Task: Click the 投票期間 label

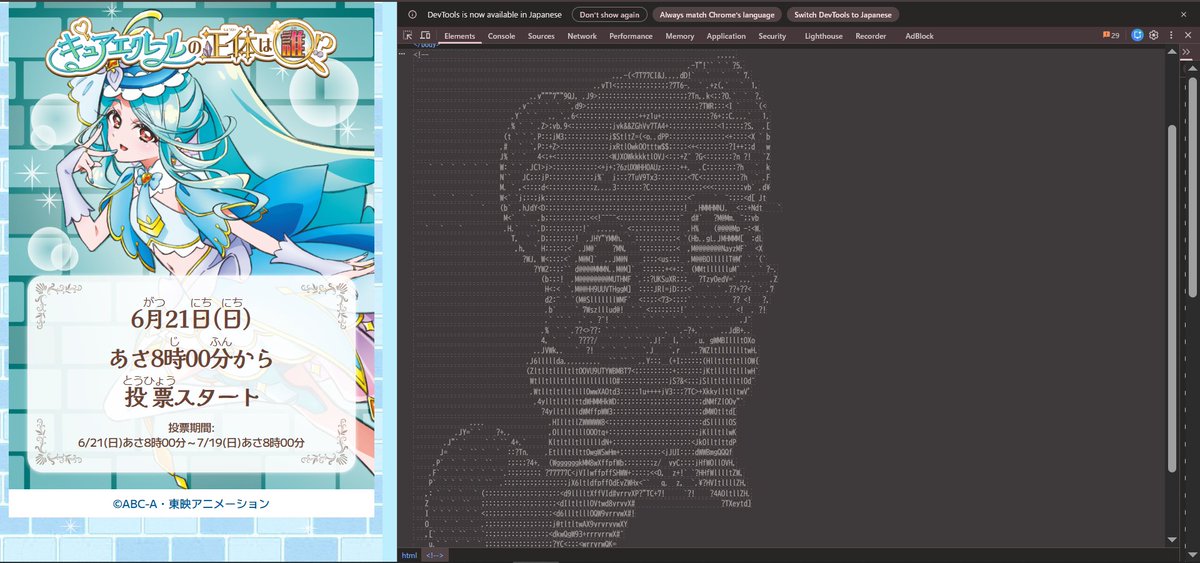Action: (x=191, y=425)
